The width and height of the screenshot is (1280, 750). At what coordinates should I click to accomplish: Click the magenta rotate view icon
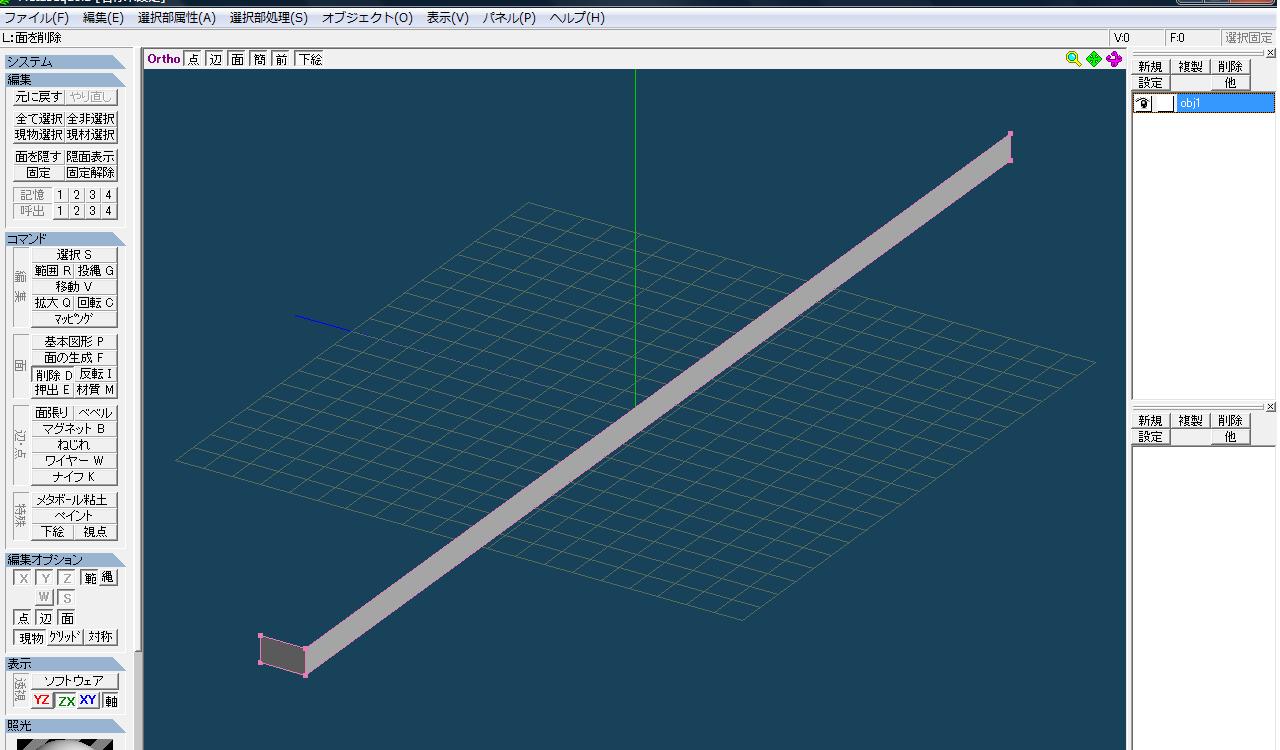pos(1114,59)
